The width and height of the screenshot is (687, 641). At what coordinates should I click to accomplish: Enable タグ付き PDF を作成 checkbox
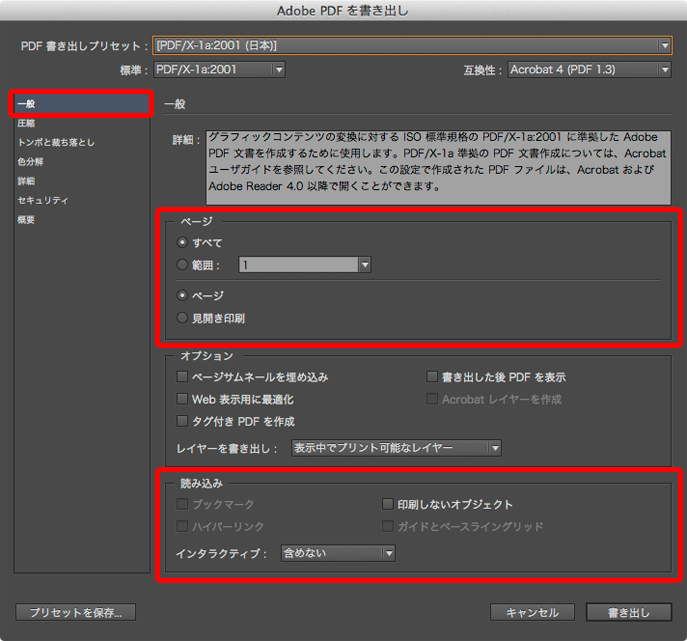pos(182,421)
